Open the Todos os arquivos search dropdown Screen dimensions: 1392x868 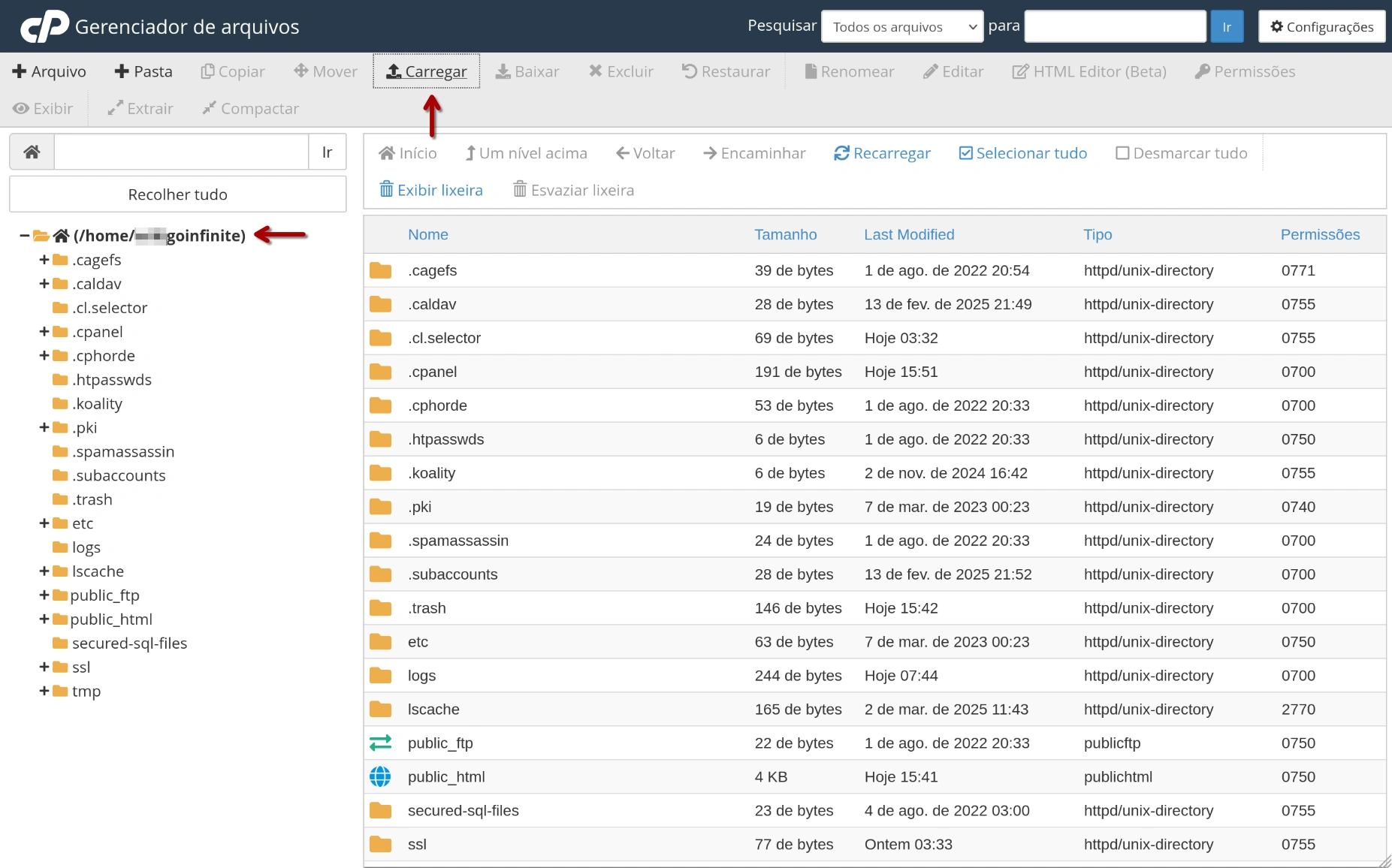(x=901, y=26)
